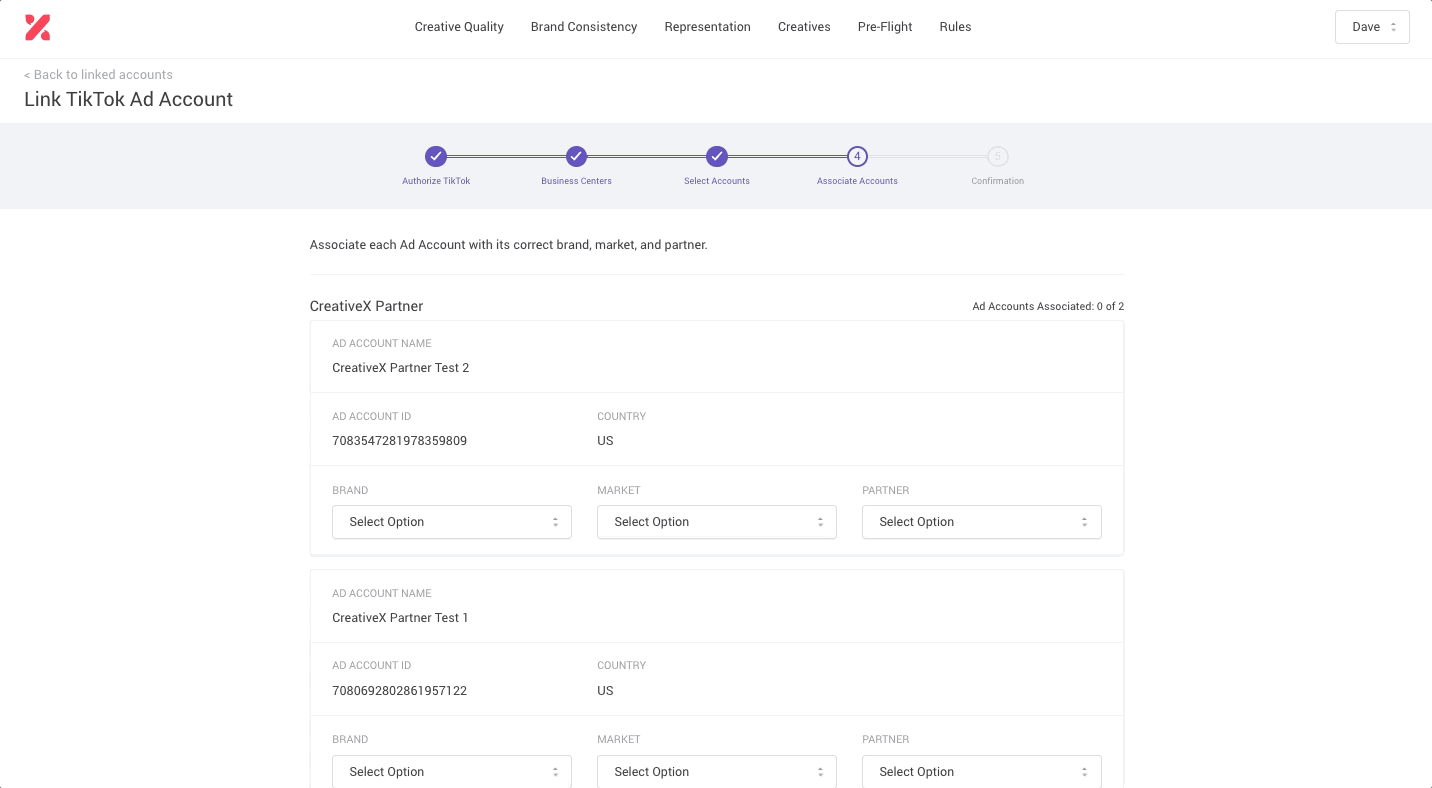
Task: Switch to the Creatives page
Action: (x=804, y=27)
